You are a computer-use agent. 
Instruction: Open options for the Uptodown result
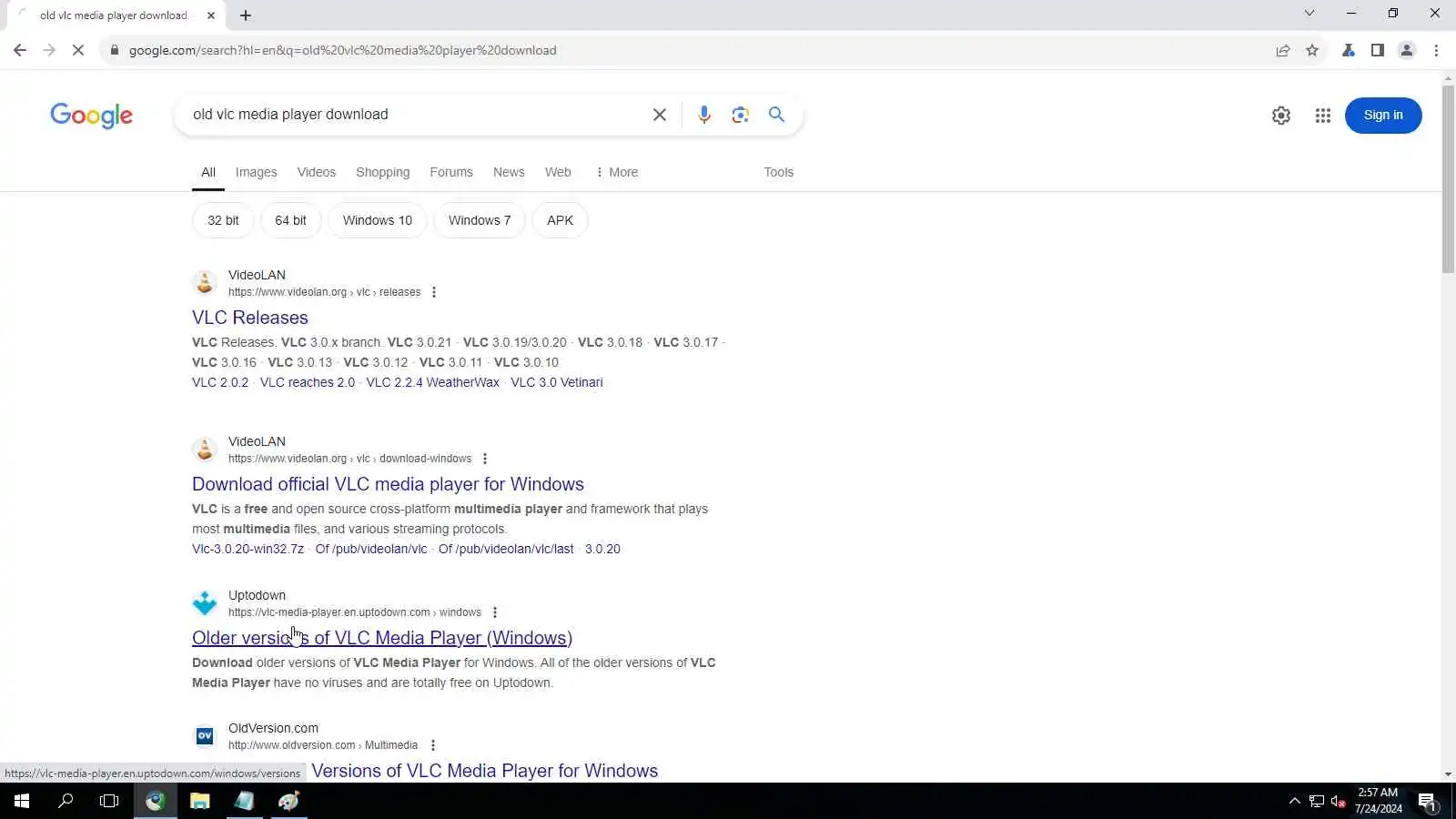(x=495, y=612)
